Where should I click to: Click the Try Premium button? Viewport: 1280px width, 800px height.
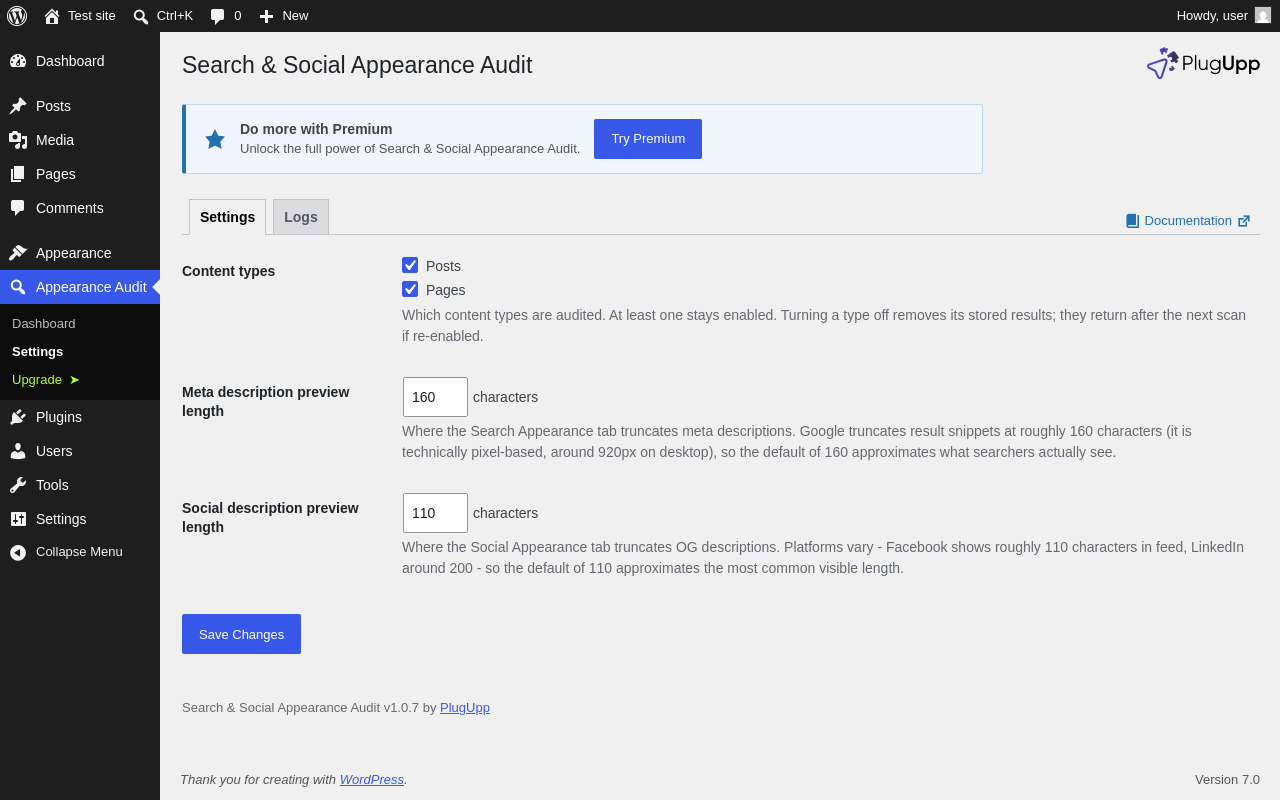[x=648, y=139]
